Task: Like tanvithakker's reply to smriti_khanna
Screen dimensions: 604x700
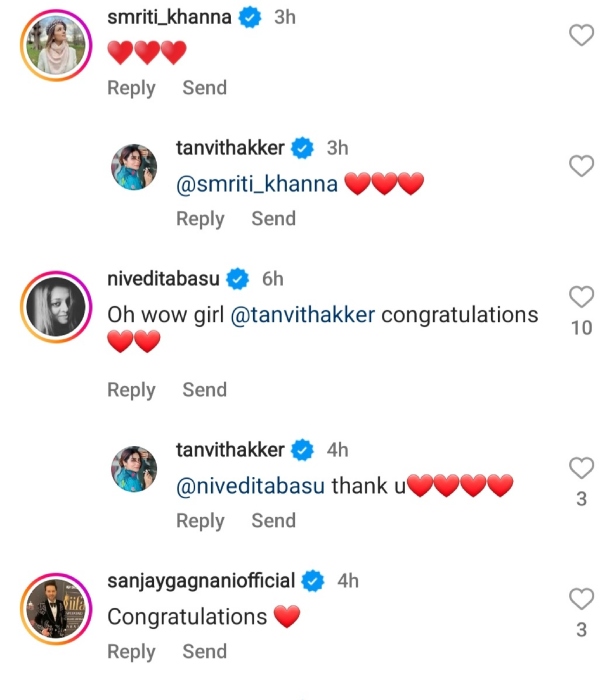Action: coord(581,167)
